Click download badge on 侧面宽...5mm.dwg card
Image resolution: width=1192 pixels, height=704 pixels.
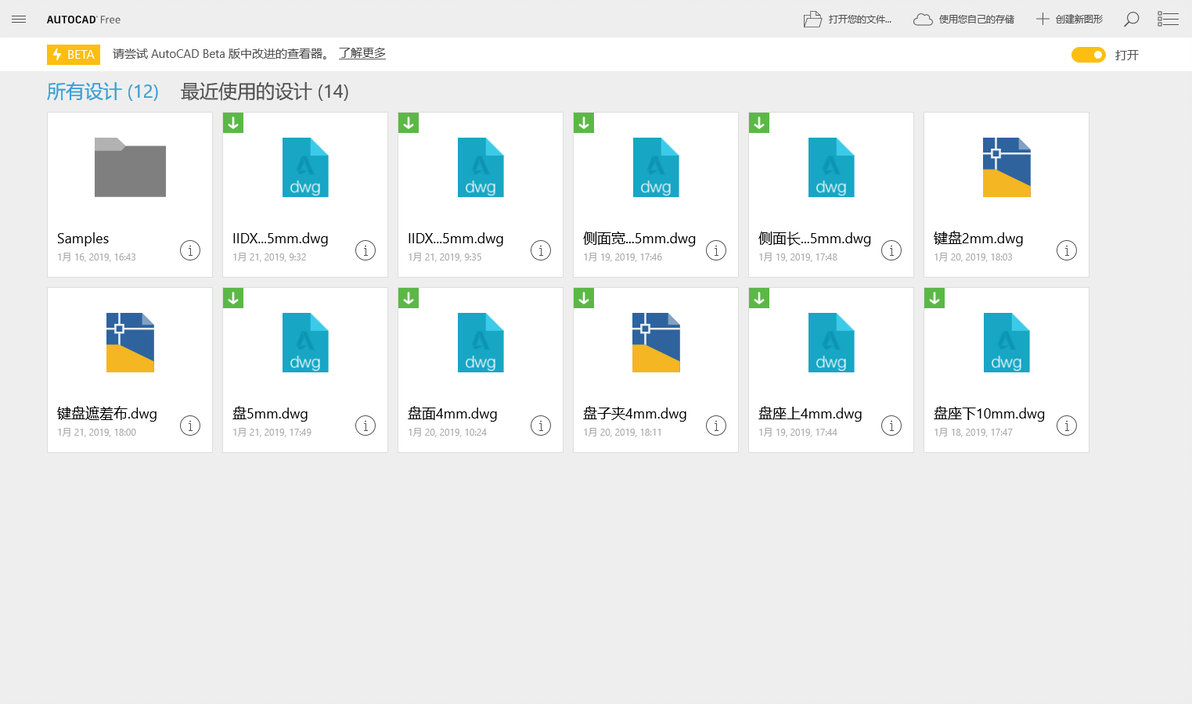point(584,122)
